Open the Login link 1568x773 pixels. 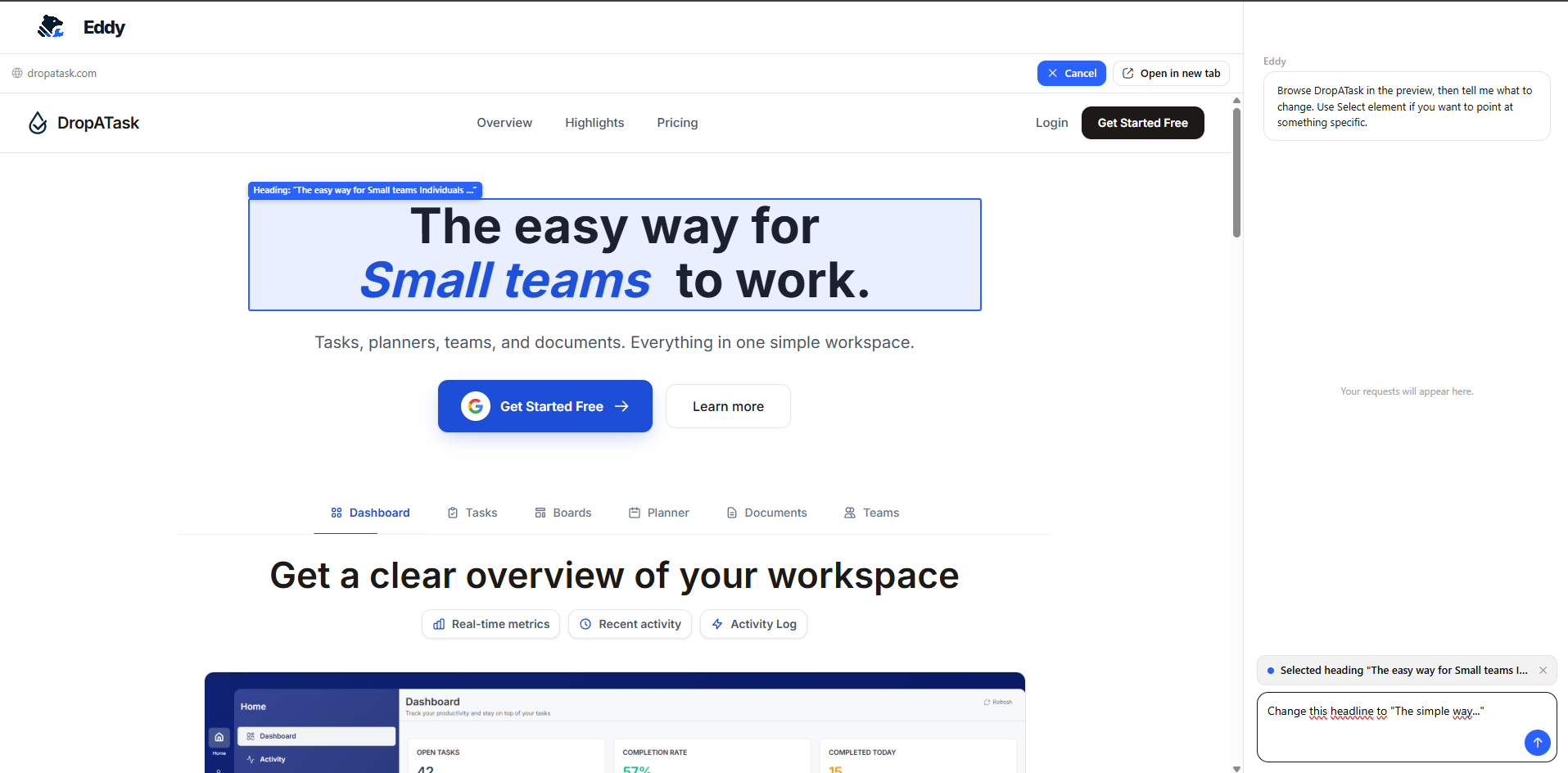tap(1051, 123)
